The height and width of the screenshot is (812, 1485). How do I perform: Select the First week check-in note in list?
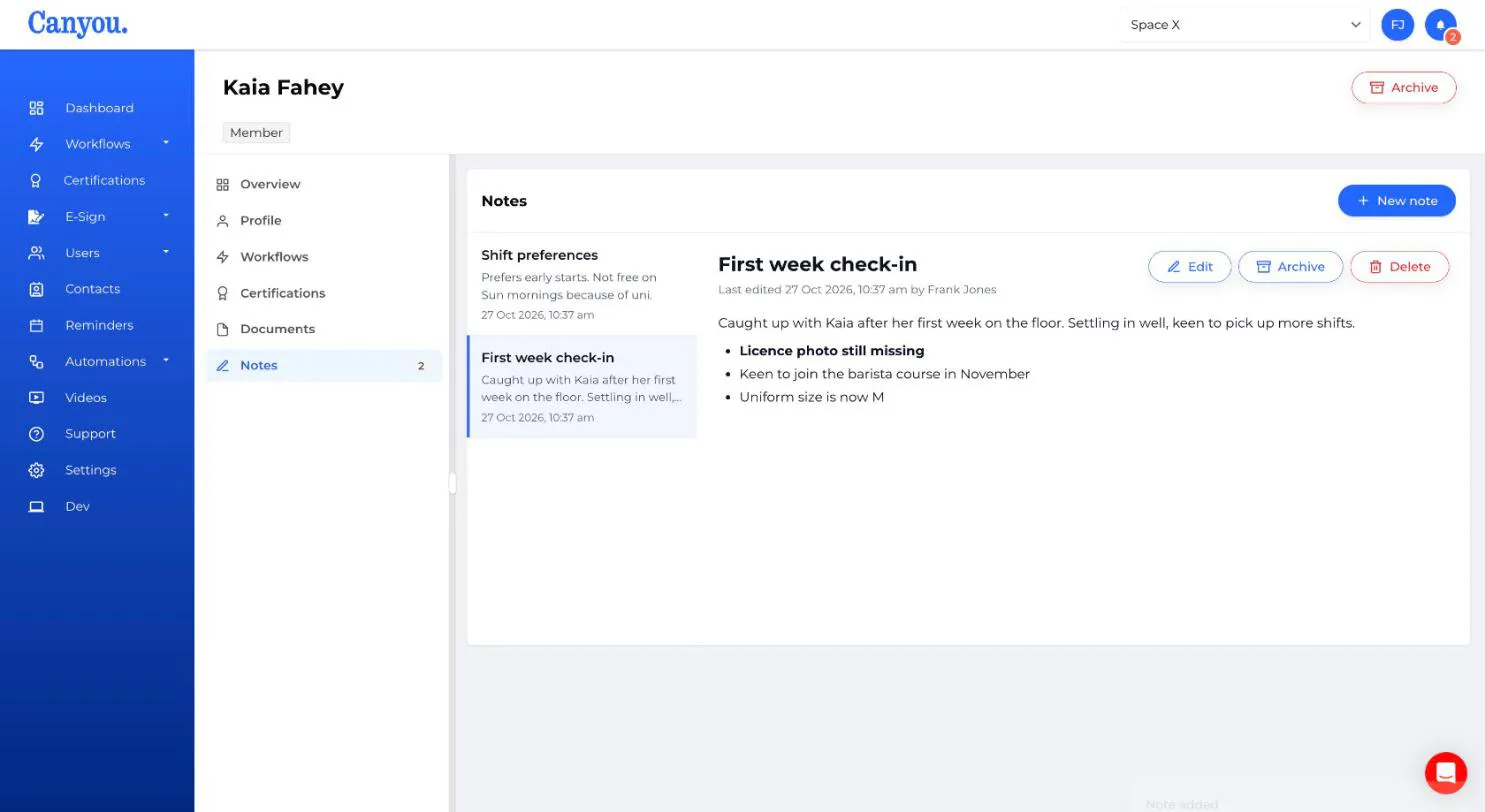[x=582, y=387]
